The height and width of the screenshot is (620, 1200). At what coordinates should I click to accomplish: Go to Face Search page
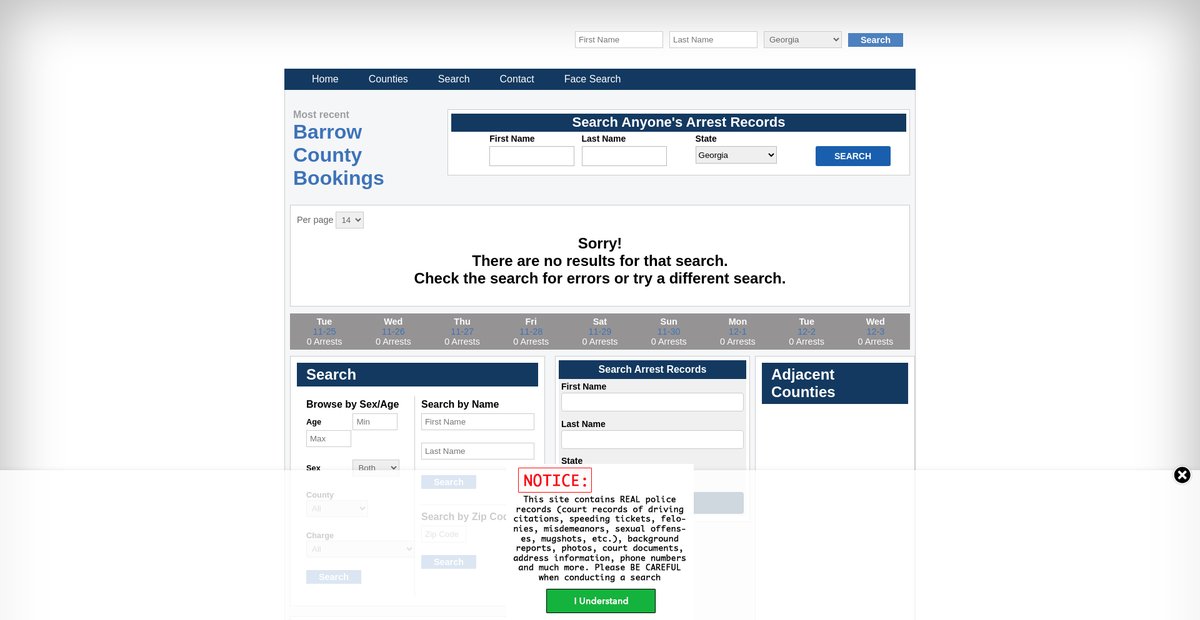pos(592,79)
